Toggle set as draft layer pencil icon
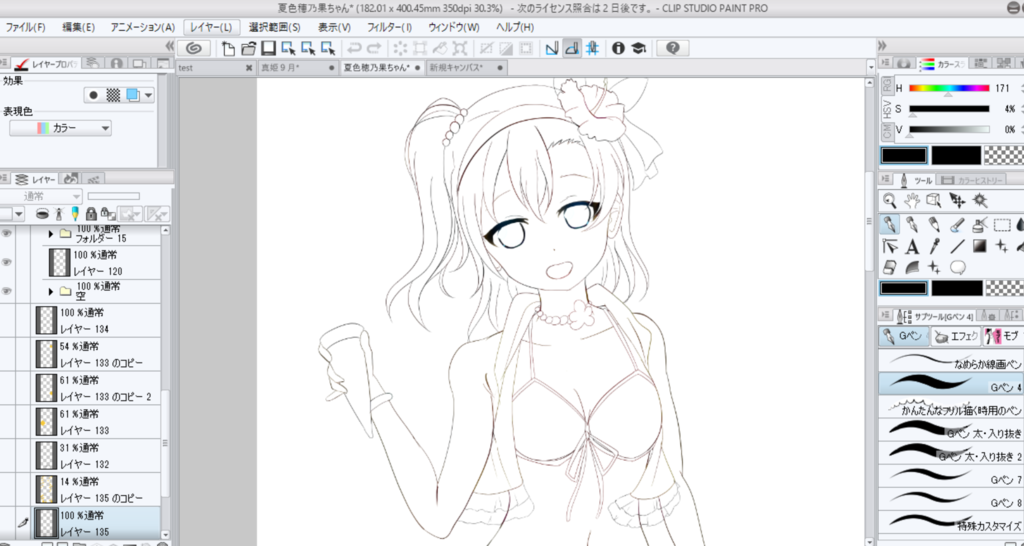 (74, 214)
